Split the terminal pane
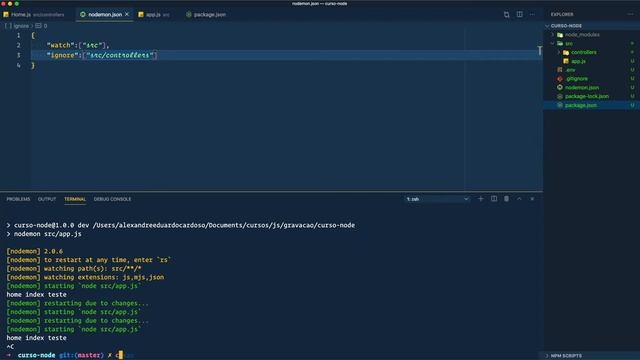 [494, 199]
